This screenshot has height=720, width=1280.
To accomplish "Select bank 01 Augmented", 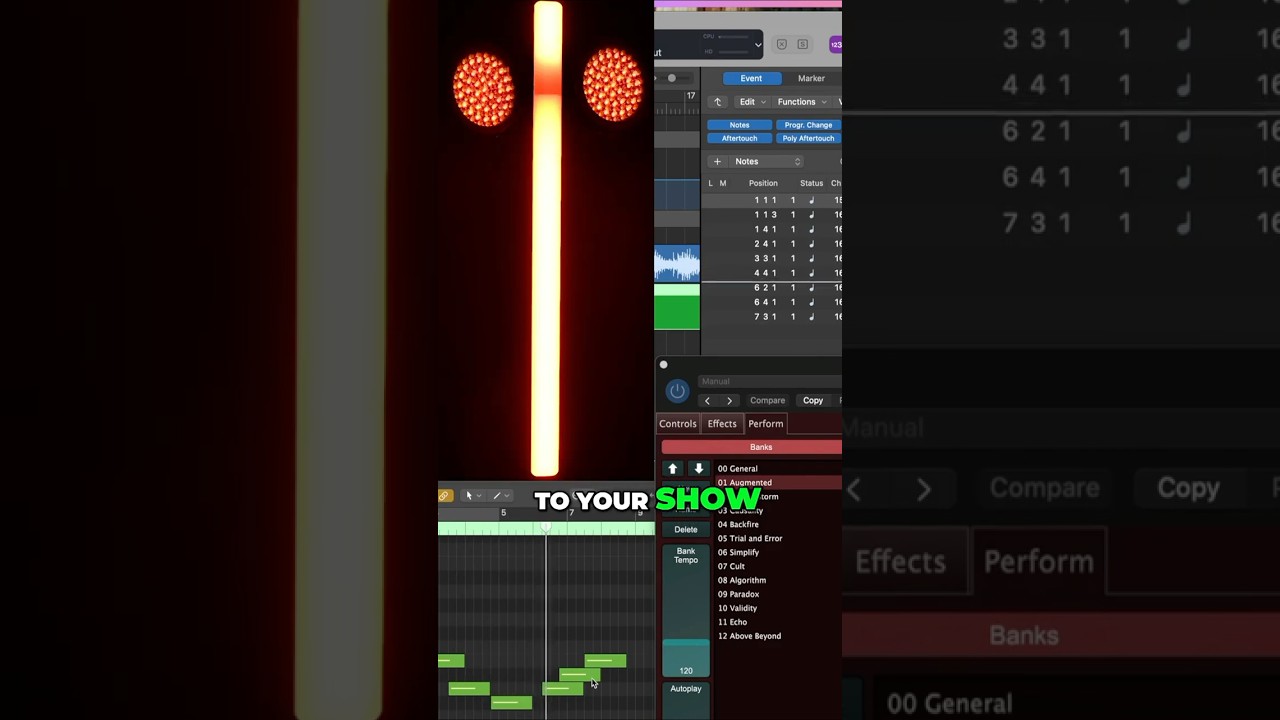I will tap(777, 483).
